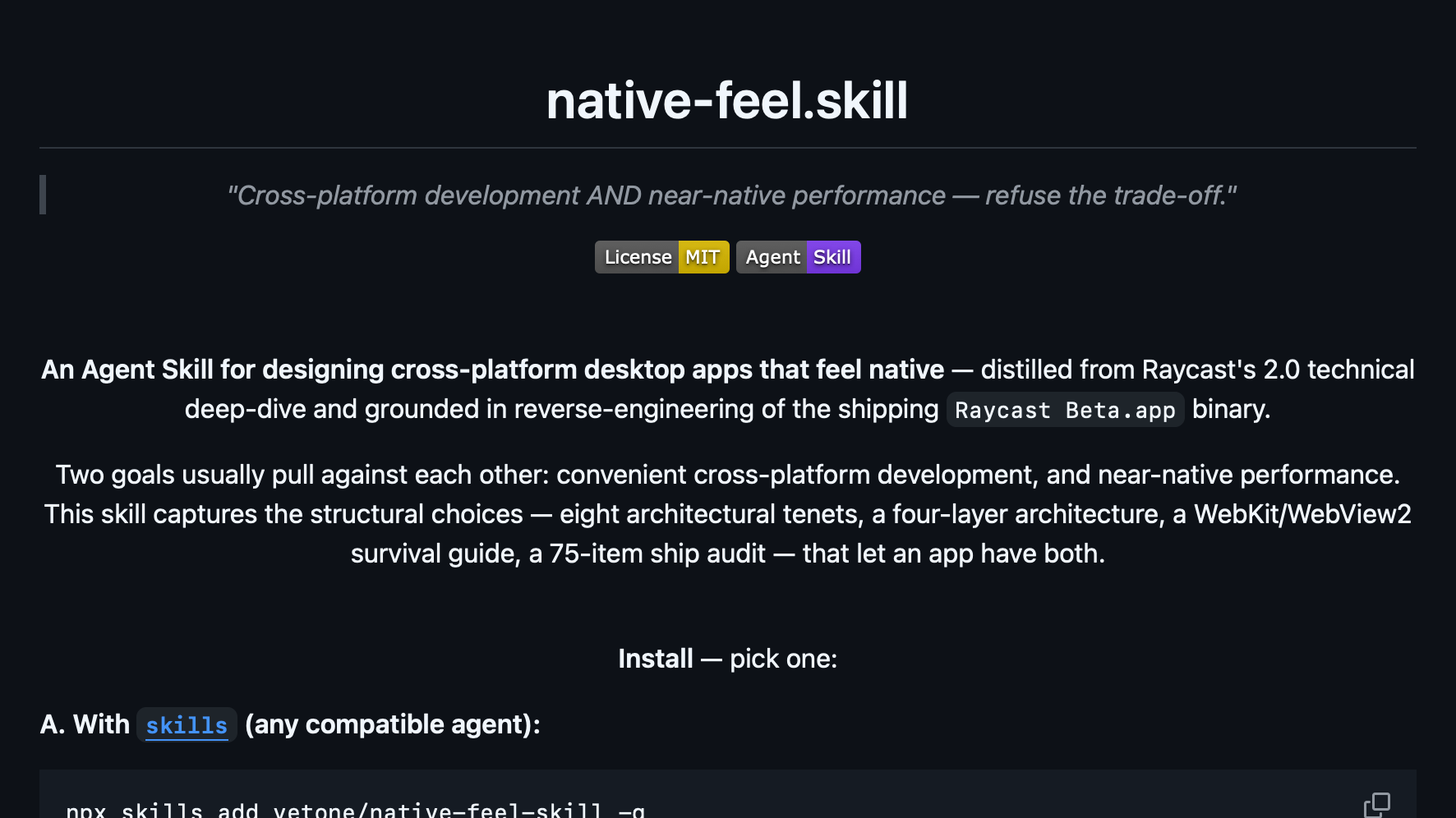
Task: Click the native-feel.skill heading
Action: pos(727,100)
